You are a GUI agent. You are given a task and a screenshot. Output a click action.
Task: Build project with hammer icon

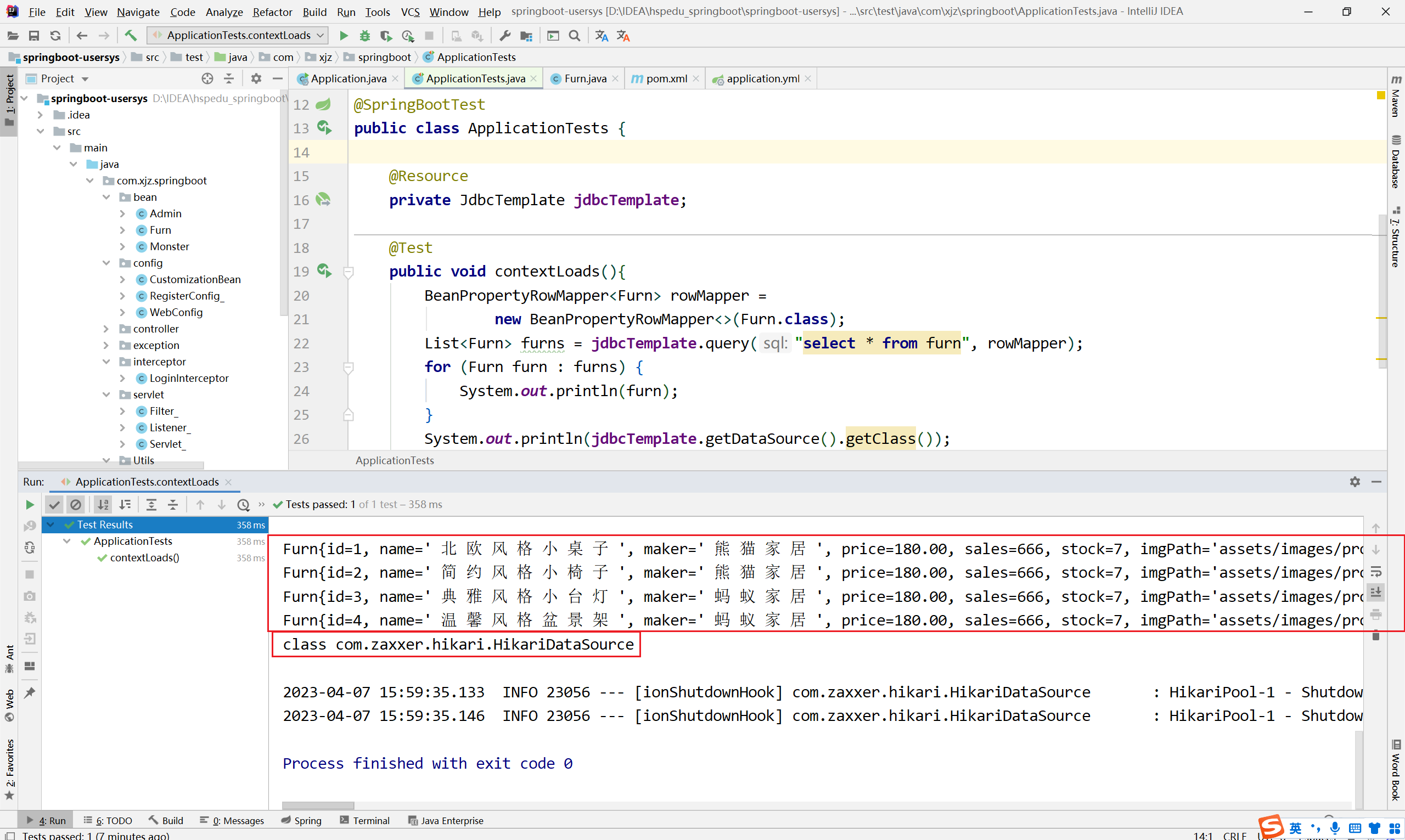pyautogui.click(x=131, y=36)
